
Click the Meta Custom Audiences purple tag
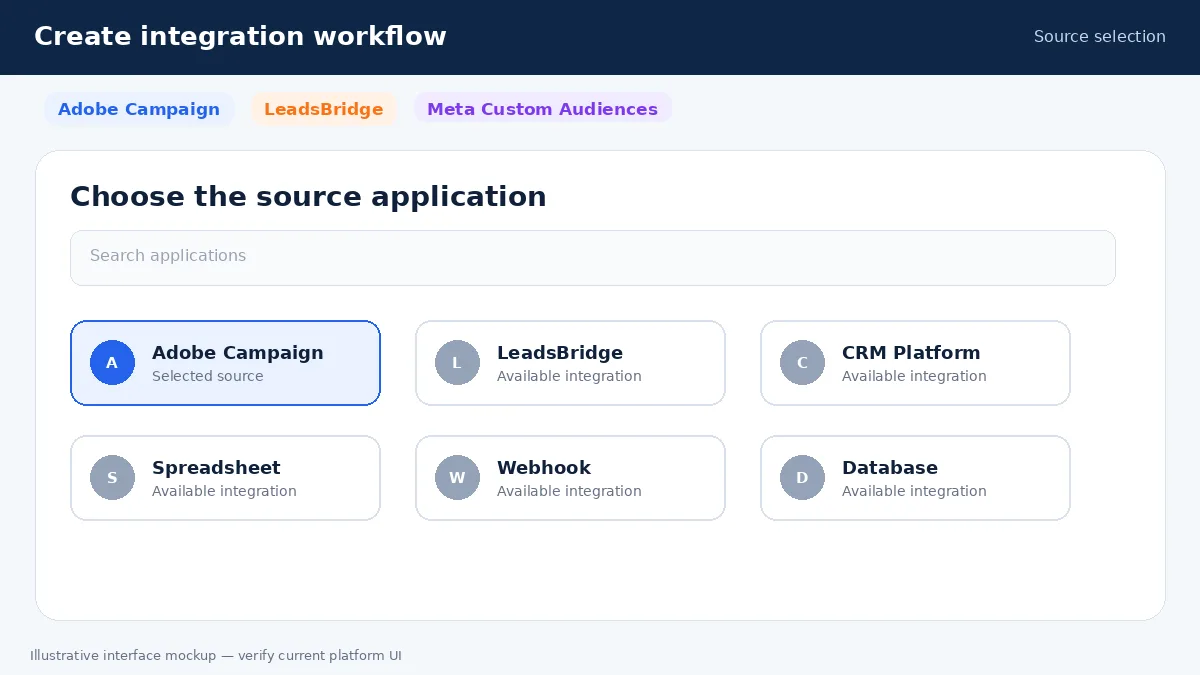click(x=542, y=109)
